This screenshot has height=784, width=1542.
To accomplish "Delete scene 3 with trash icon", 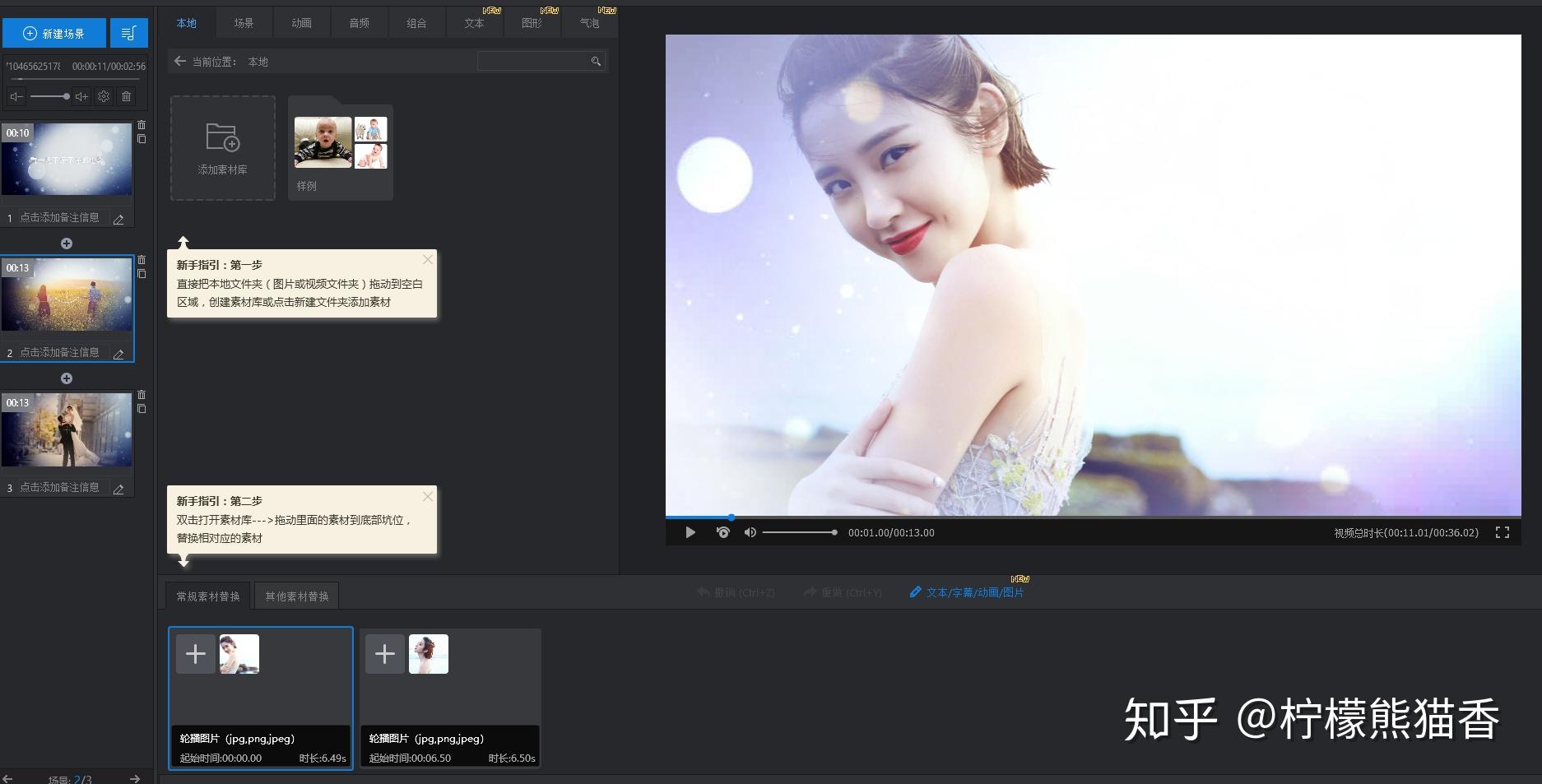I will pyautogui.click(x=142, y=395).
